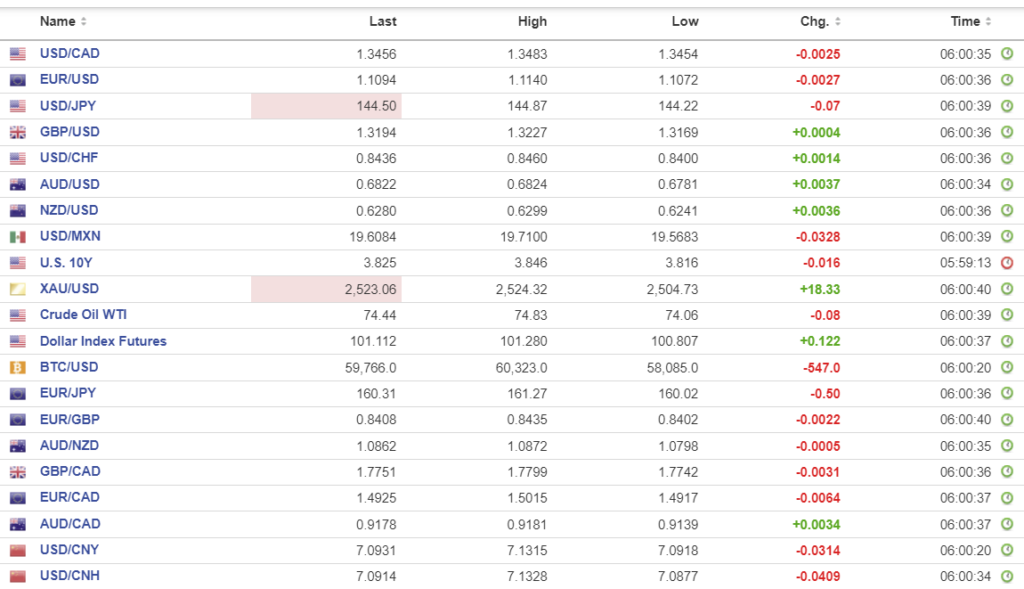This screenshot has width=1024, height=589.
Task: Open the Dollar Index Futures link
Action: click(x=103, y=341)
